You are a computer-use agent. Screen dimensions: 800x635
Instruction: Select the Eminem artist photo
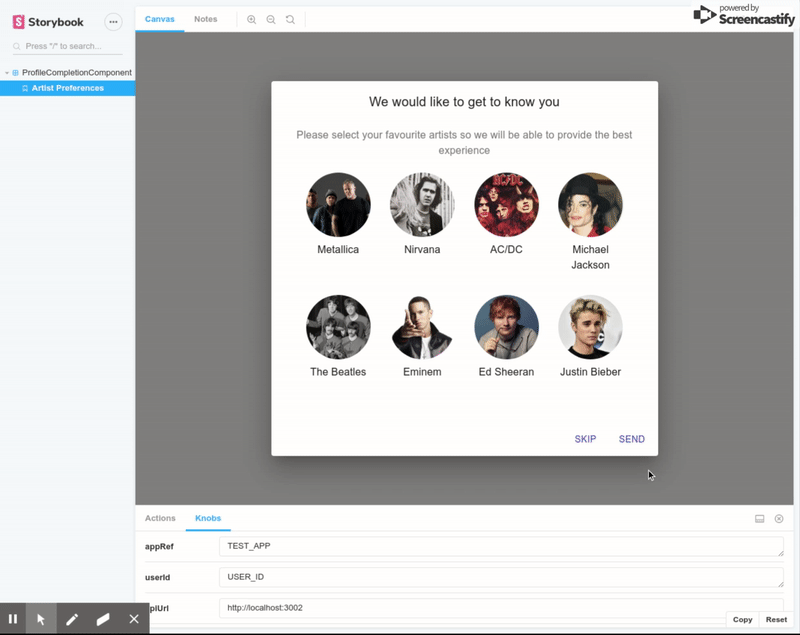point(422,327)
